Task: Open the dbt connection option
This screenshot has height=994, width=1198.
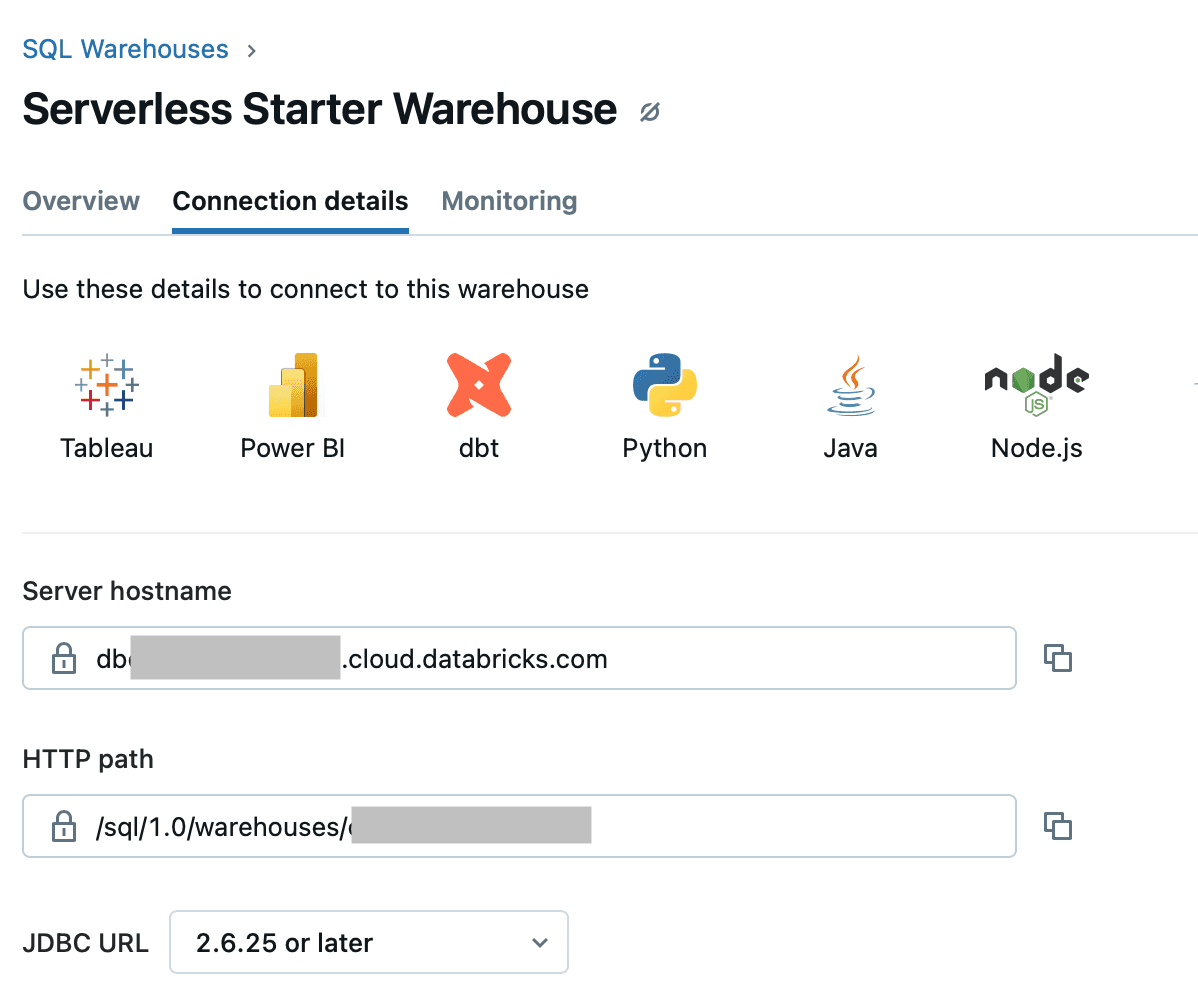Action: pyautogui.click(x=479, y=385)
